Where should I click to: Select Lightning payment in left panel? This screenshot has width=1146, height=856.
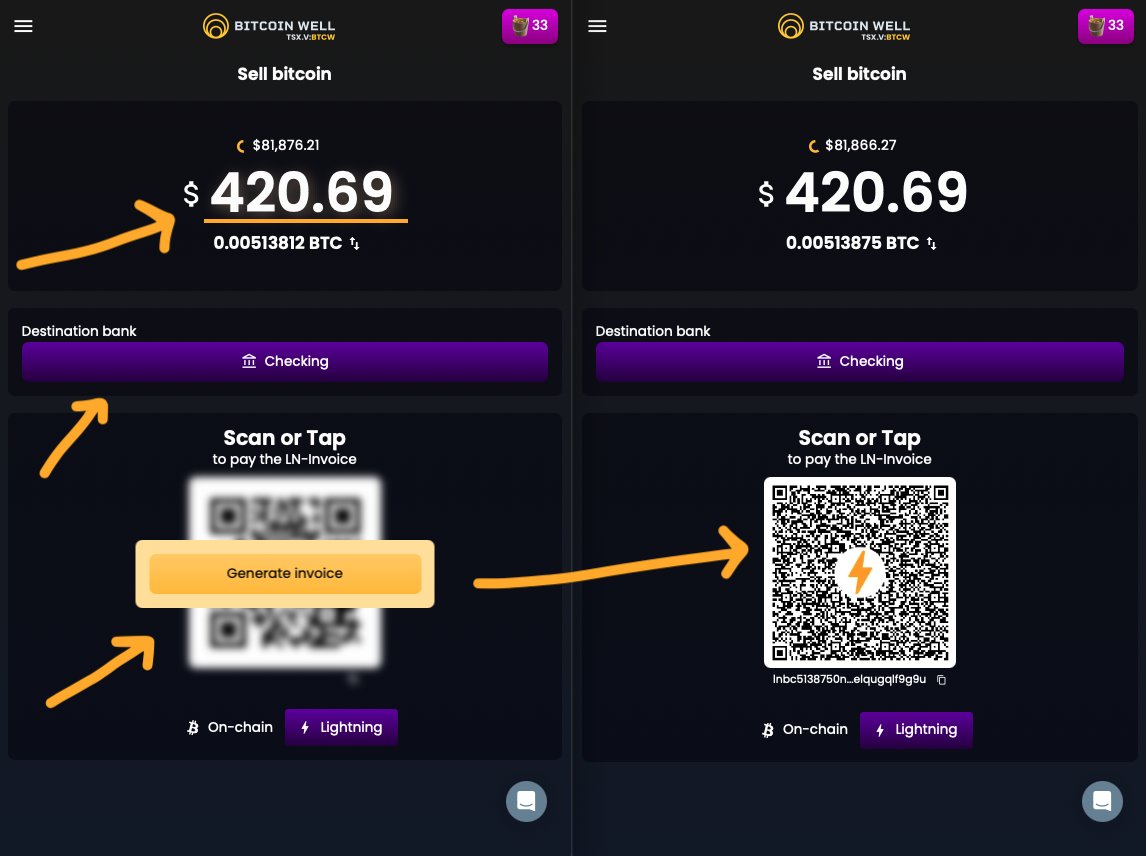pyautogui.click(x=341, y=728)
